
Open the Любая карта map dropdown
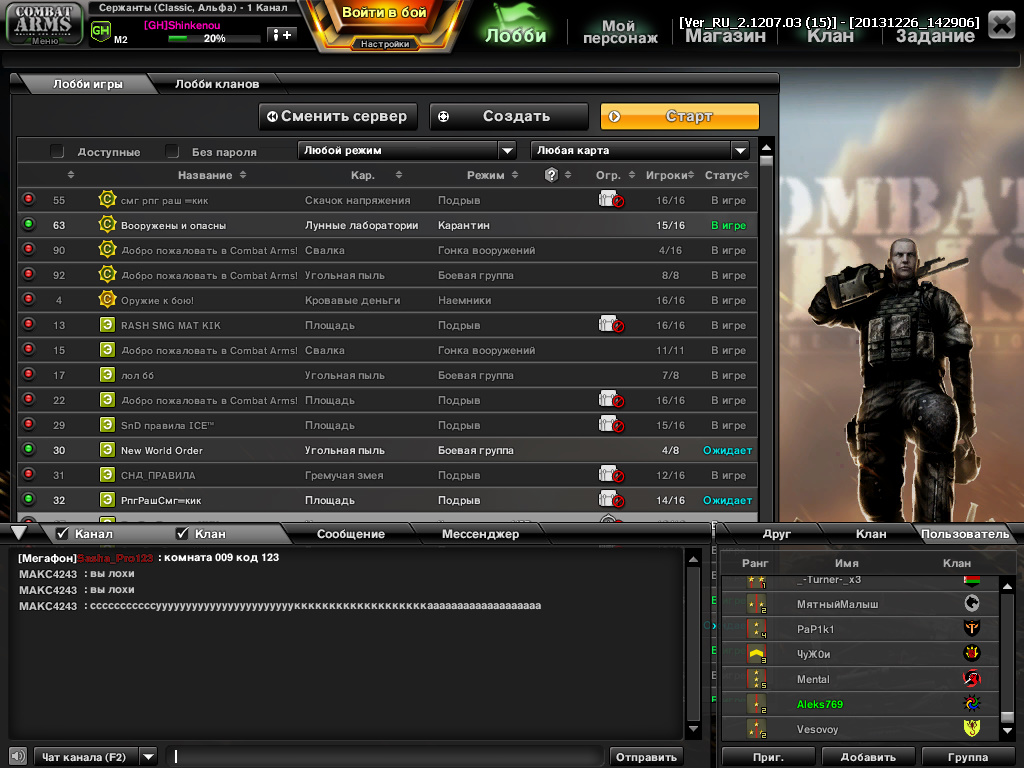pos(640,150)
